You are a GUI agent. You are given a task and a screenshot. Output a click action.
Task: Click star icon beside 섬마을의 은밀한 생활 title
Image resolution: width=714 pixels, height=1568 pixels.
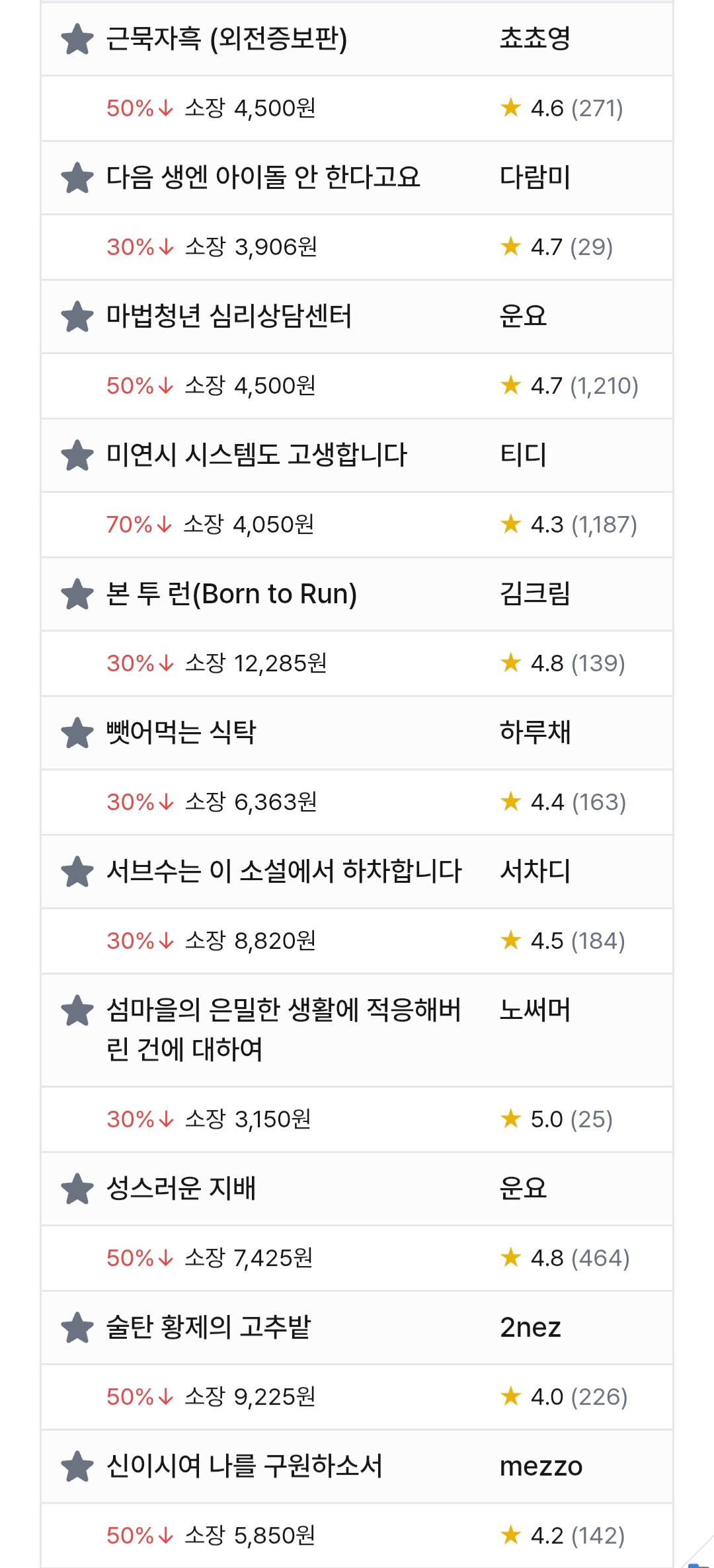tap(77, 1010)
